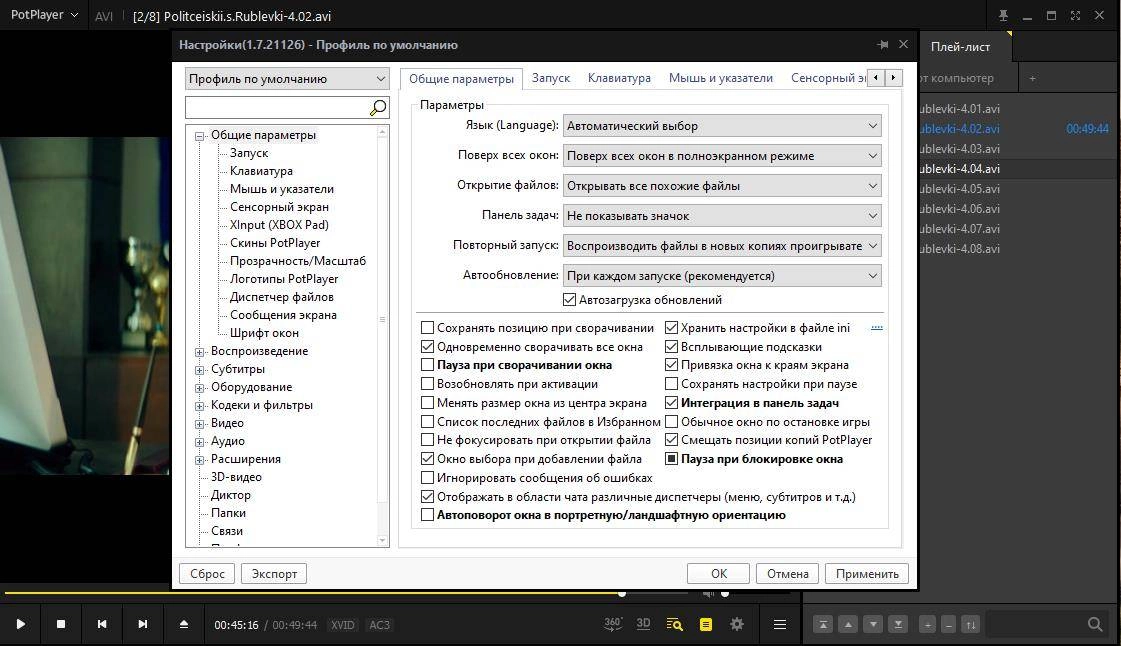The height and width of the screenshot is (646, 1121).
Task: Enable Пауза при сворачивании окна
Action: click(x=428, y=364)
